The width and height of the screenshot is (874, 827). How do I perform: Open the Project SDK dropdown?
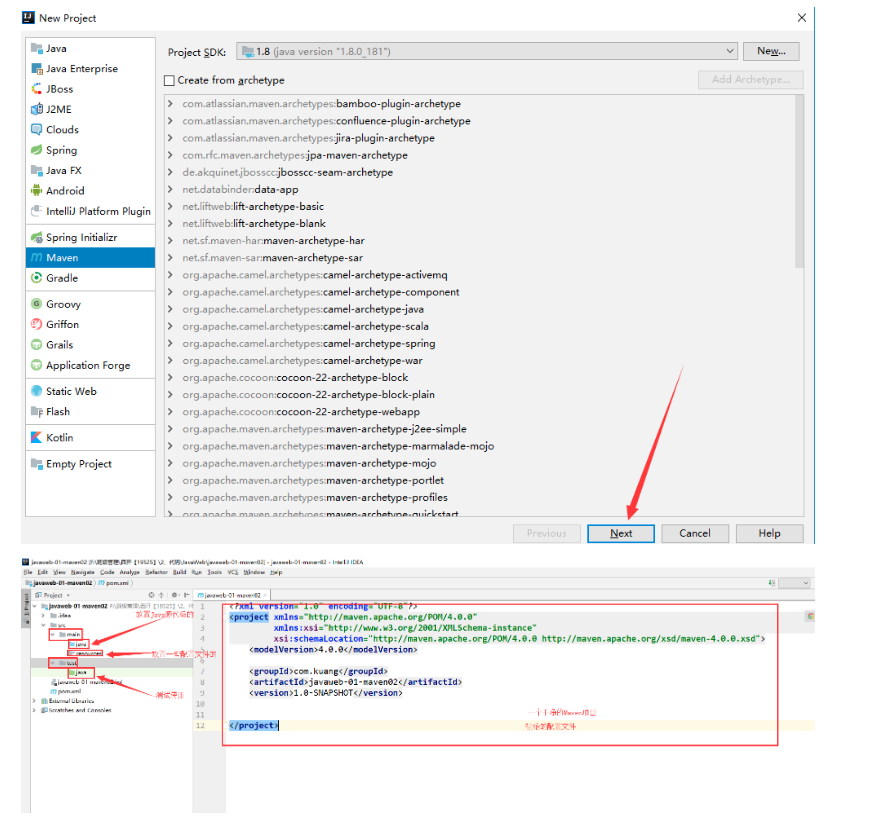pos(487,51)
